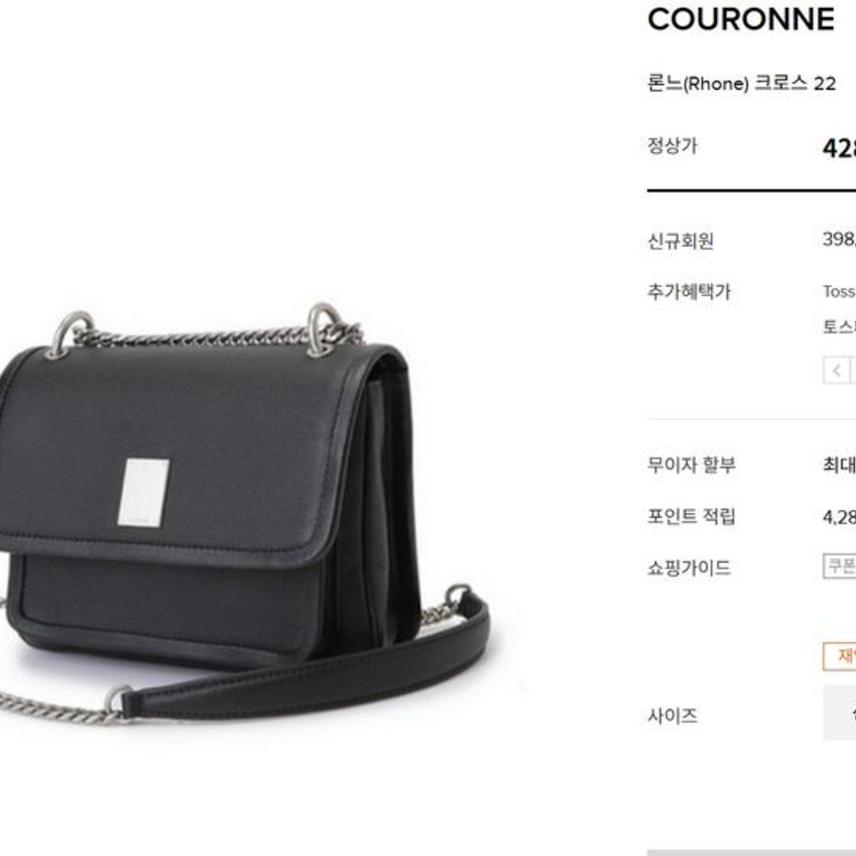Click the 4,28 points value

[840, 517]
